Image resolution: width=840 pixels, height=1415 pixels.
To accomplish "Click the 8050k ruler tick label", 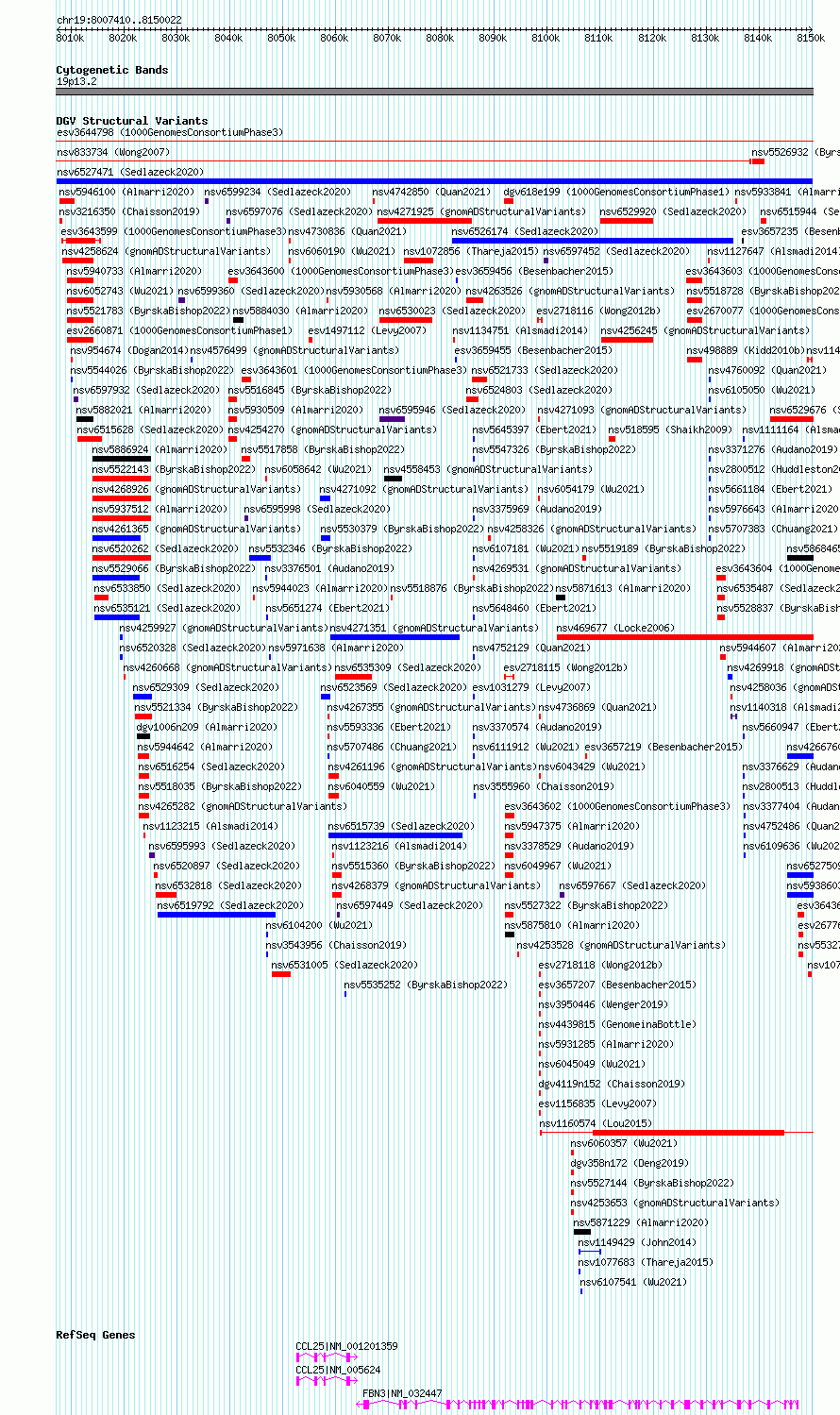I will click(281, 38).
